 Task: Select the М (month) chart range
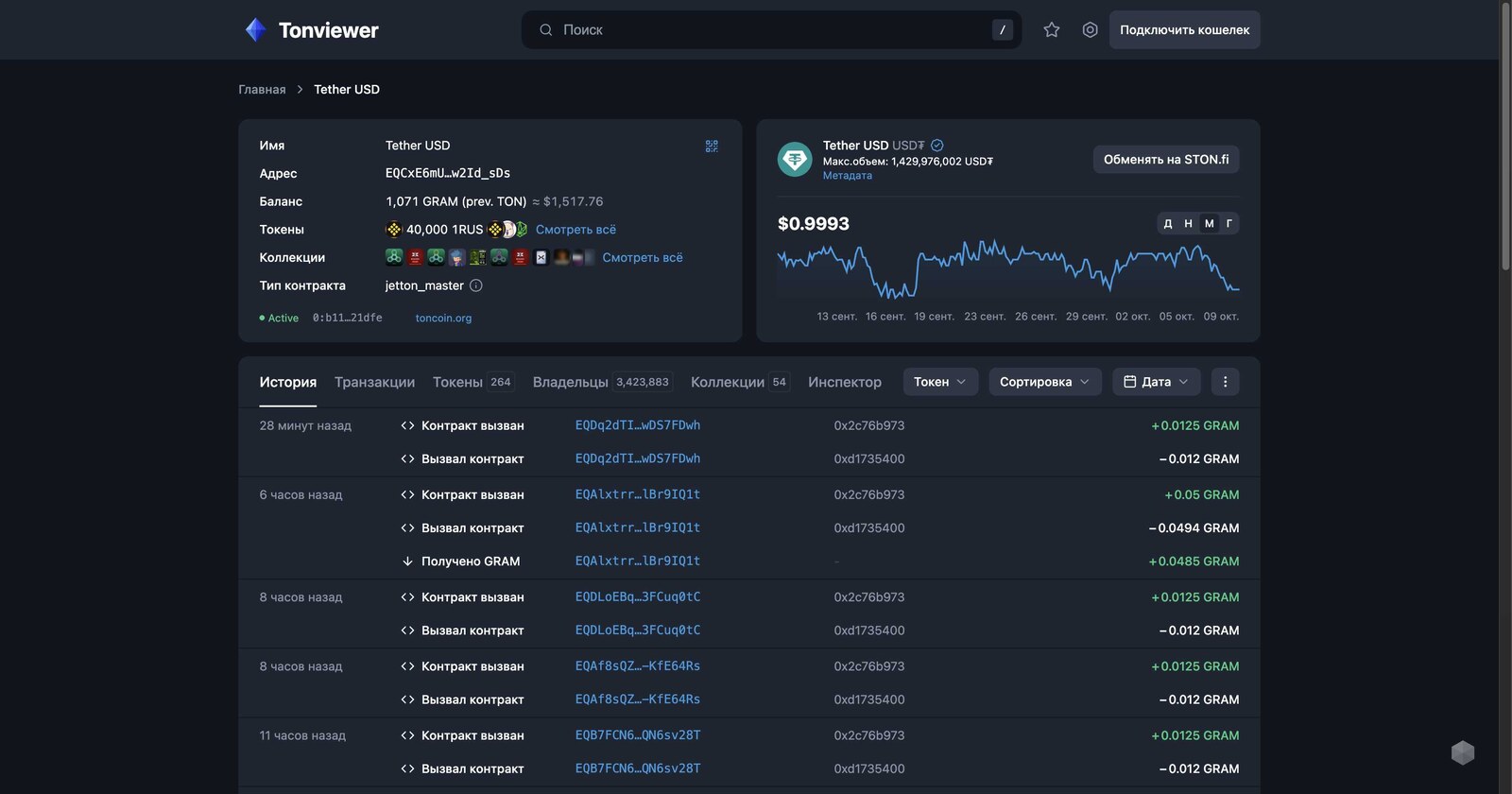[x=1209, y=223]
